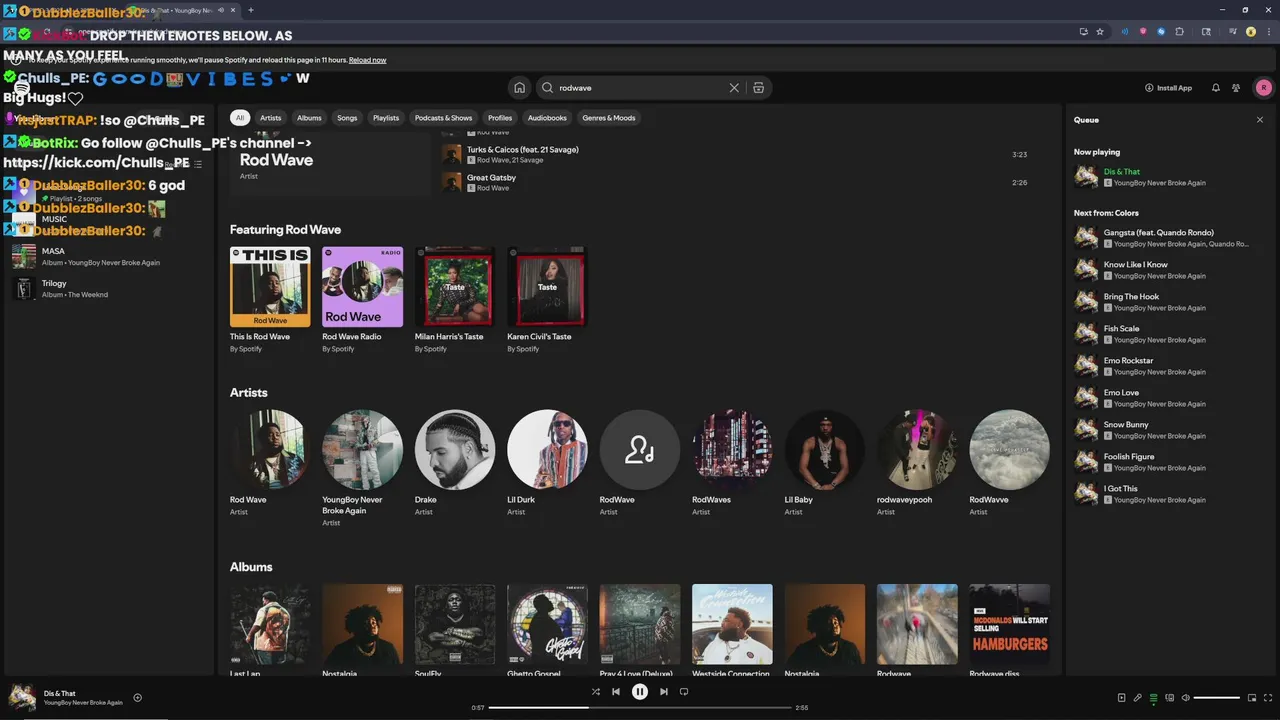Enter full screen mode icon
Image resolution: width=1280 pixels, height=720 pixels.
1267,698
